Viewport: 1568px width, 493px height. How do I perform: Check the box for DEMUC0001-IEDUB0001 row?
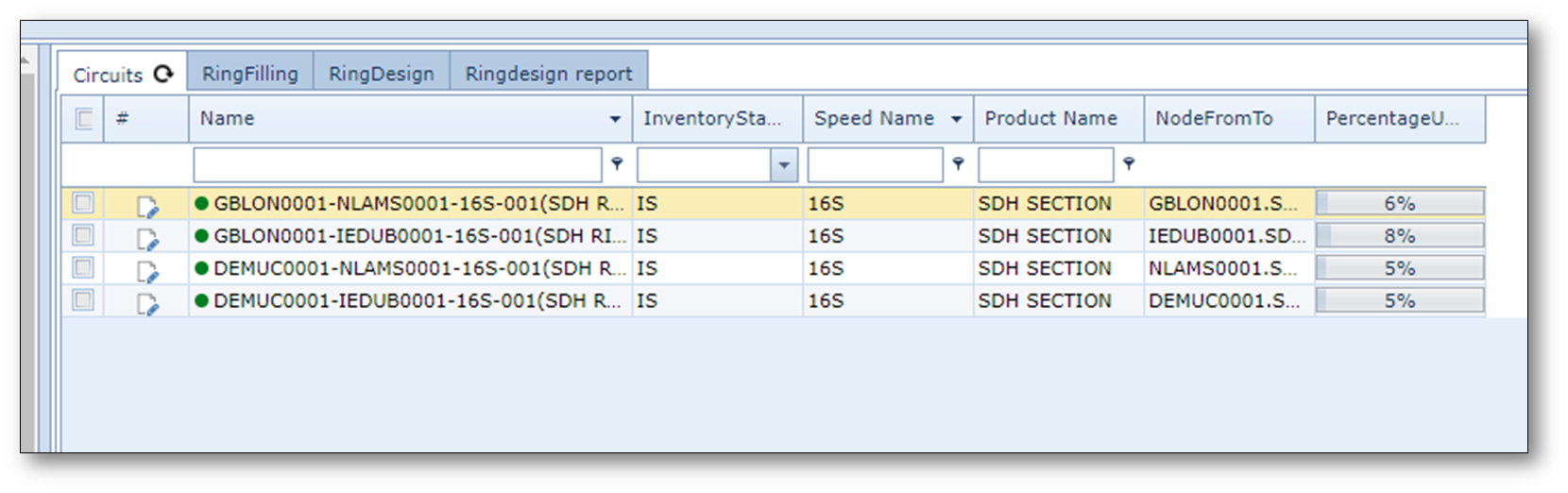(x=83, y=300)
